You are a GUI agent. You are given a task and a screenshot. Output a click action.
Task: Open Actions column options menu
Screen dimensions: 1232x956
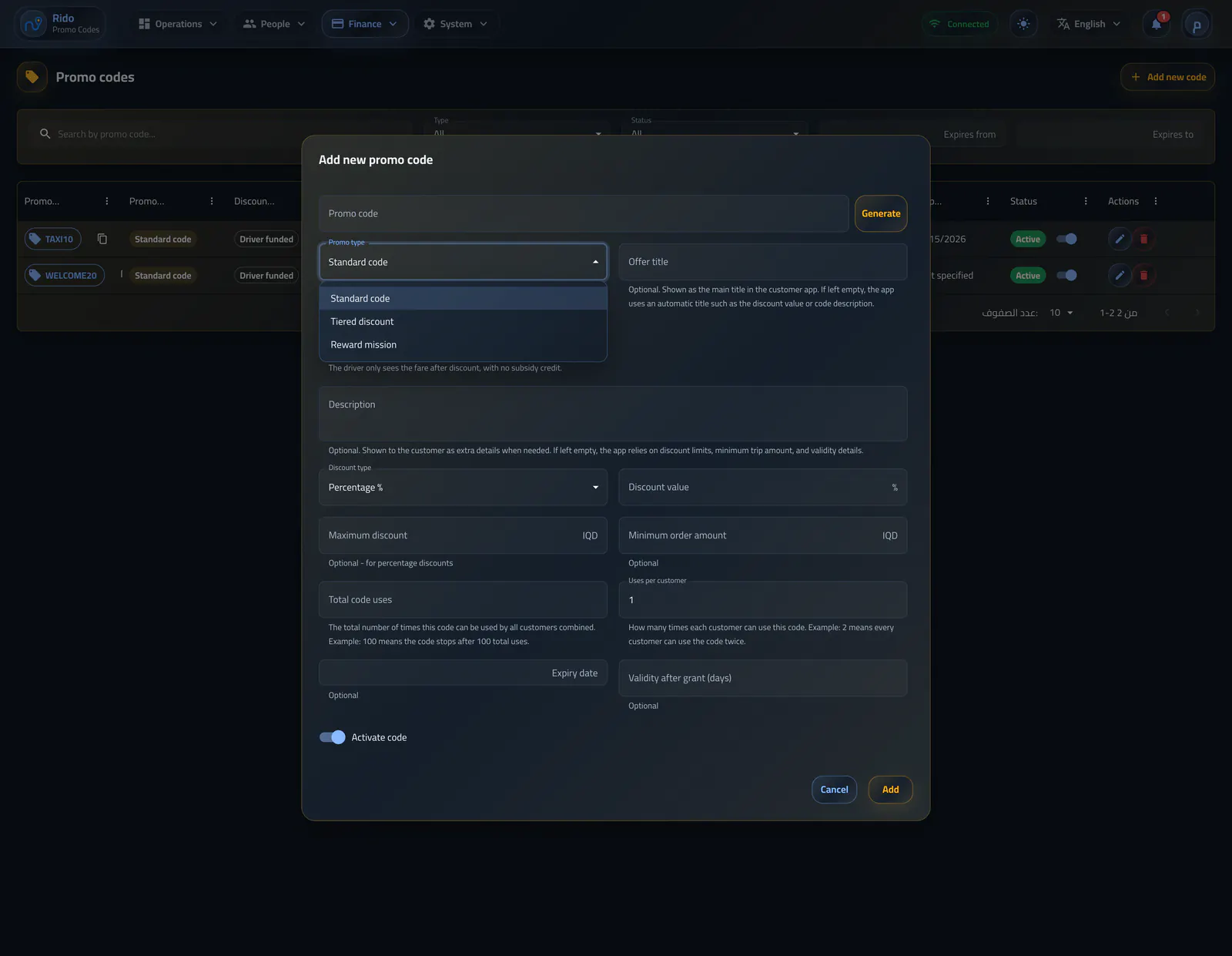pos(1156,201)
